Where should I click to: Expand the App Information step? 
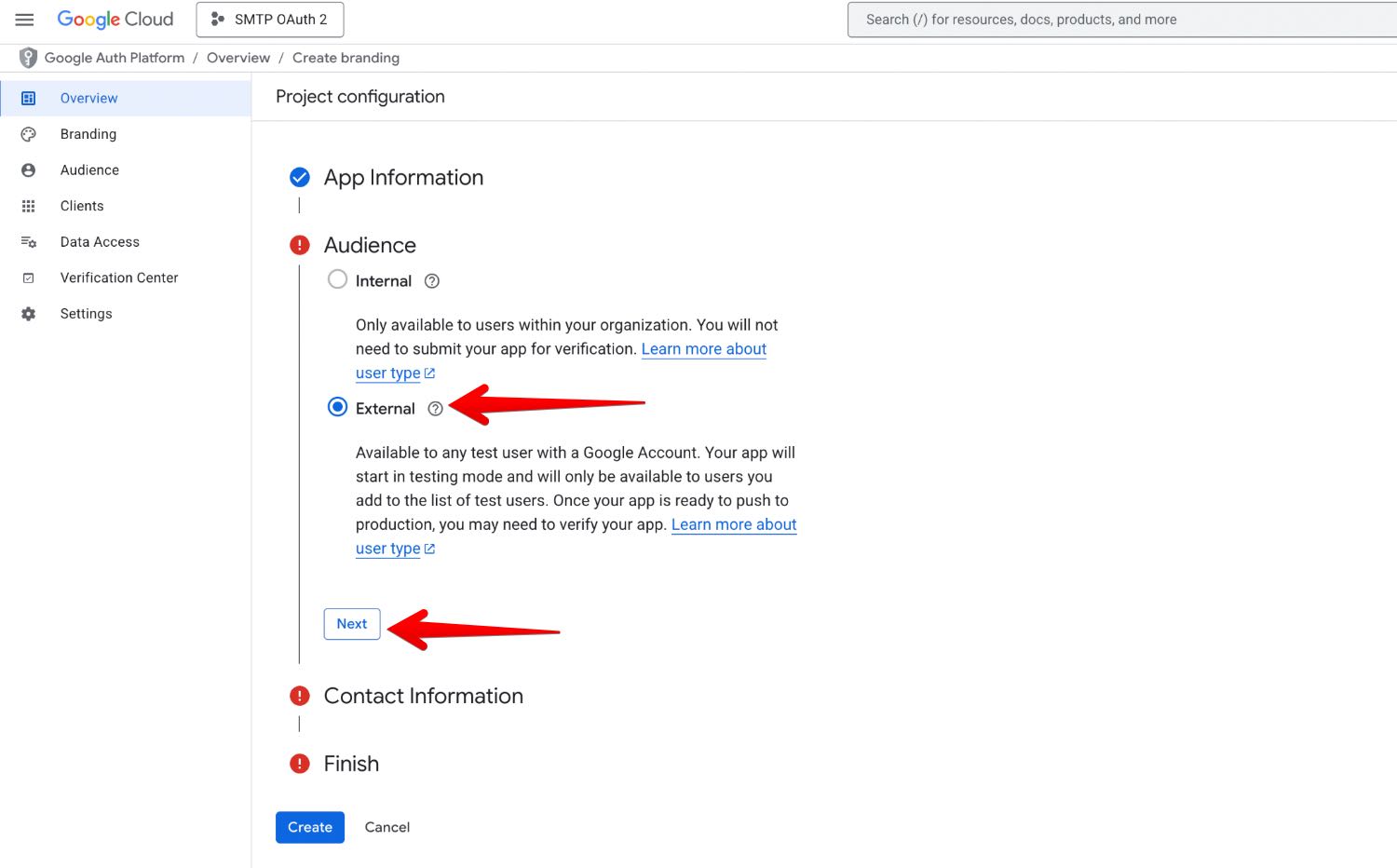tap(403, 178)
